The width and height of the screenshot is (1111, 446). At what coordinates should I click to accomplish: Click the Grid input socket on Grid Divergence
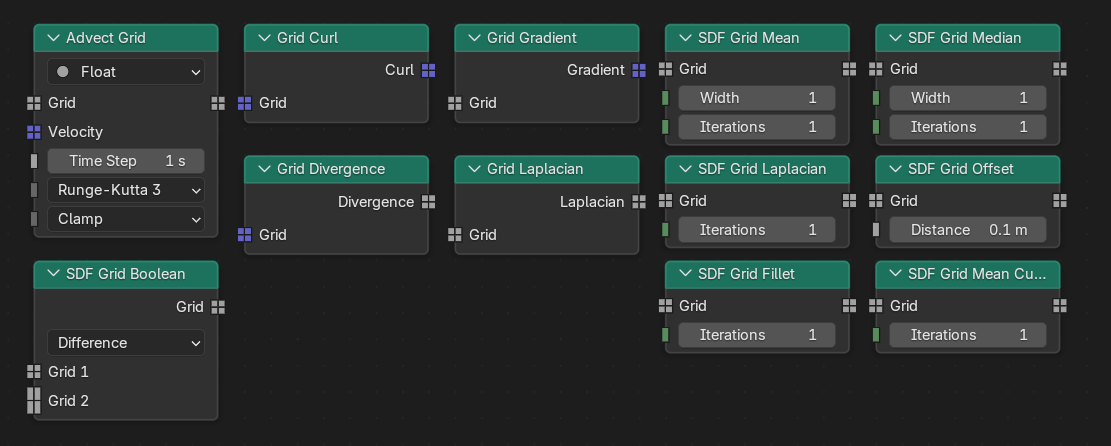[x=245, y=235]
